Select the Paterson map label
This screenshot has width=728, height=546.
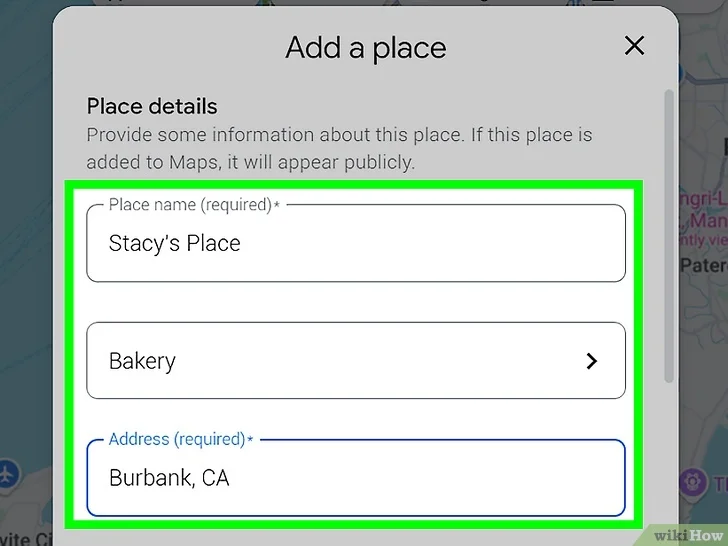click(704, 266)
